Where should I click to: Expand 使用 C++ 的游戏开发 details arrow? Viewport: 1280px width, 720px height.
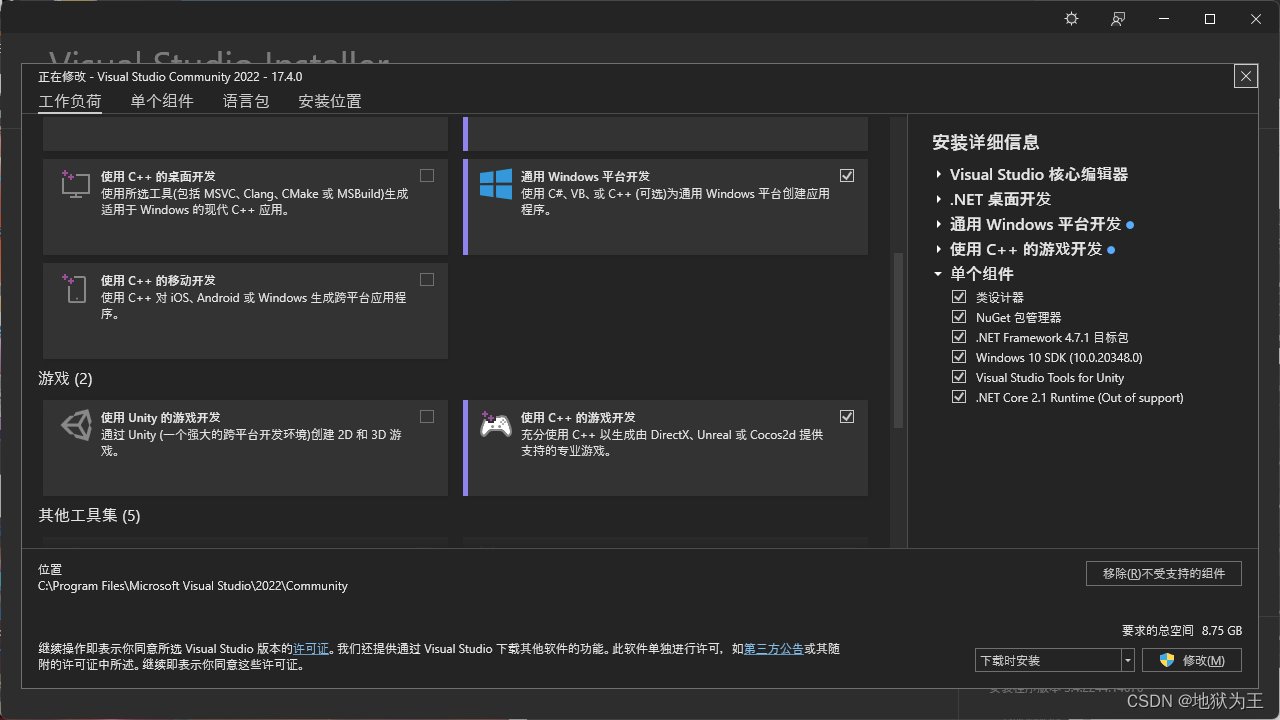click(x=939, y=250)
